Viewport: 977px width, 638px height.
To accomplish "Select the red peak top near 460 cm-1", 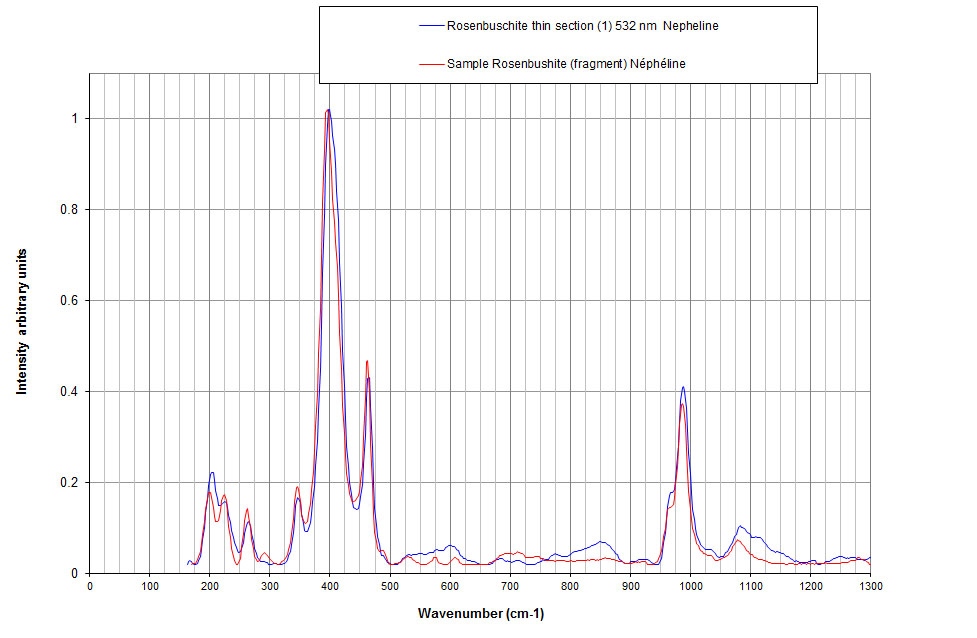I will (x=367, y=361).
